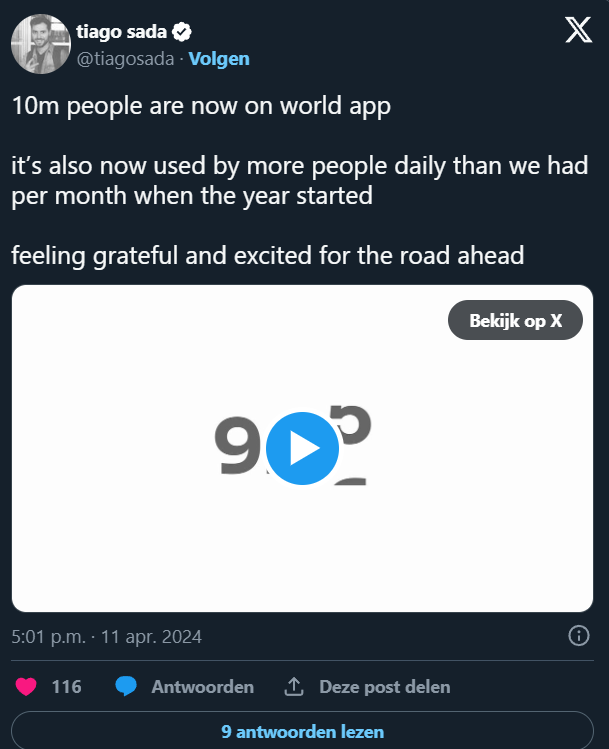Open tiago sada's profile avatar
Viewport: 609px width, 749px height.
(41, 45)
